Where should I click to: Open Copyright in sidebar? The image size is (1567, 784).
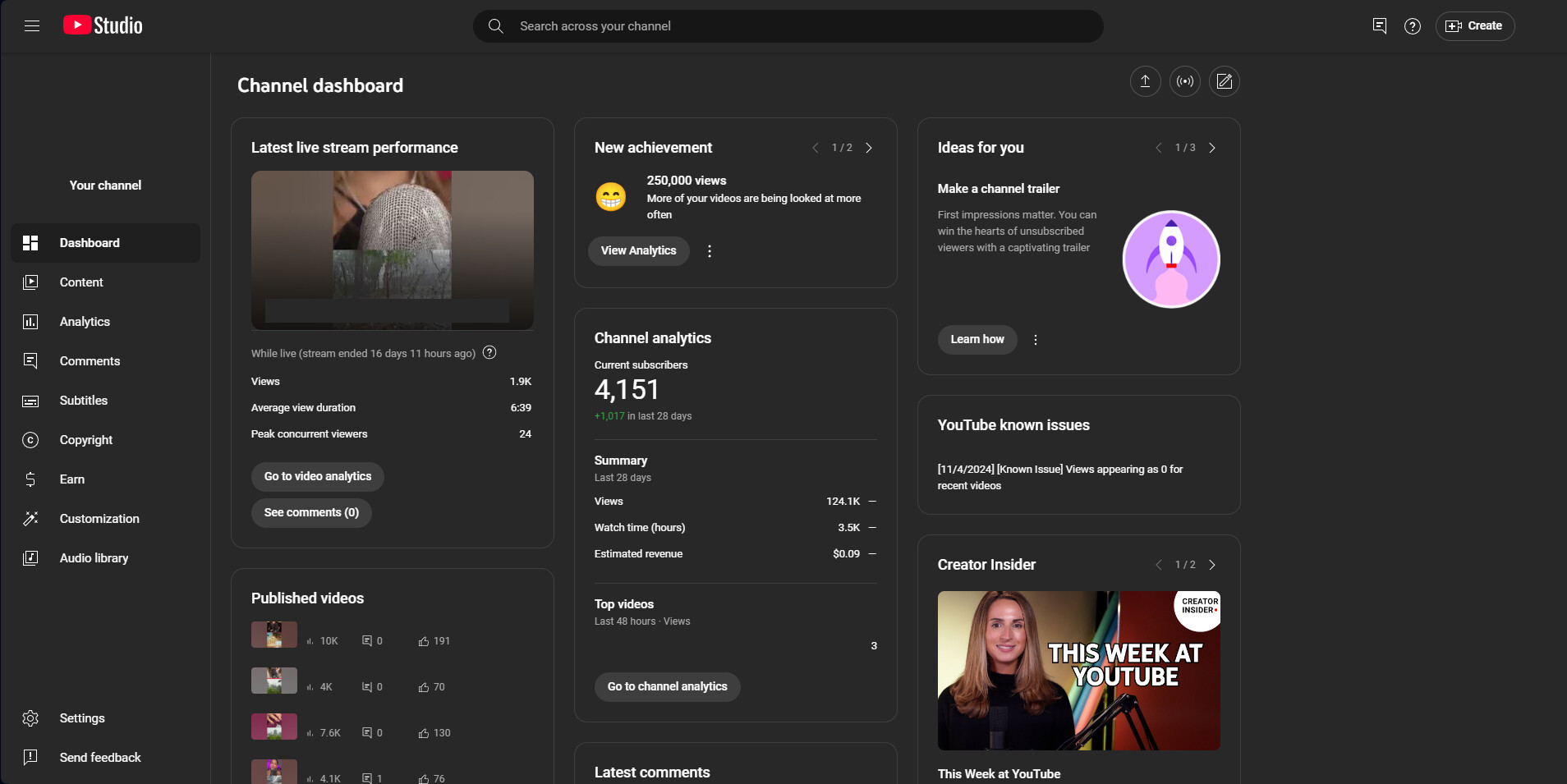point(105,440)
